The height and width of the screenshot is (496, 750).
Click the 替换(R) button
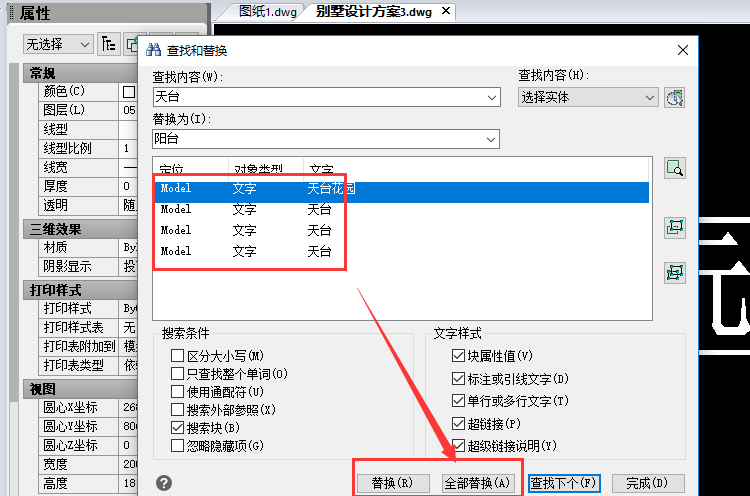click(x=392, y=483)
